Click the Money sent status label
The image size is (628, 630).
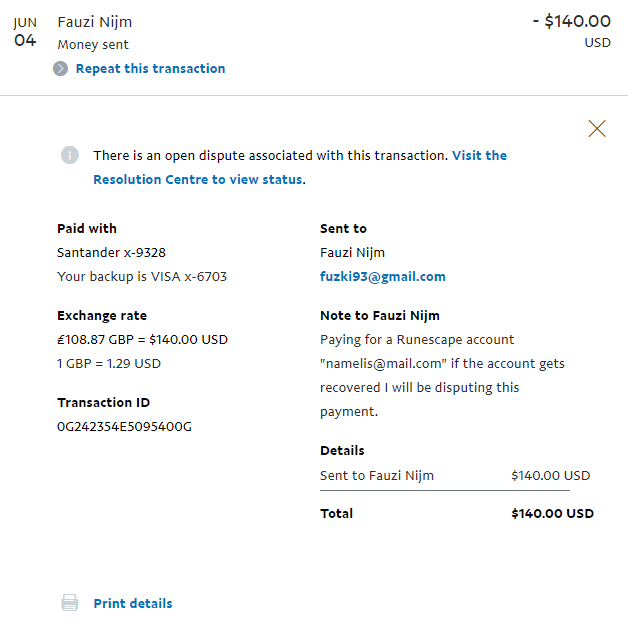point(93,45)
